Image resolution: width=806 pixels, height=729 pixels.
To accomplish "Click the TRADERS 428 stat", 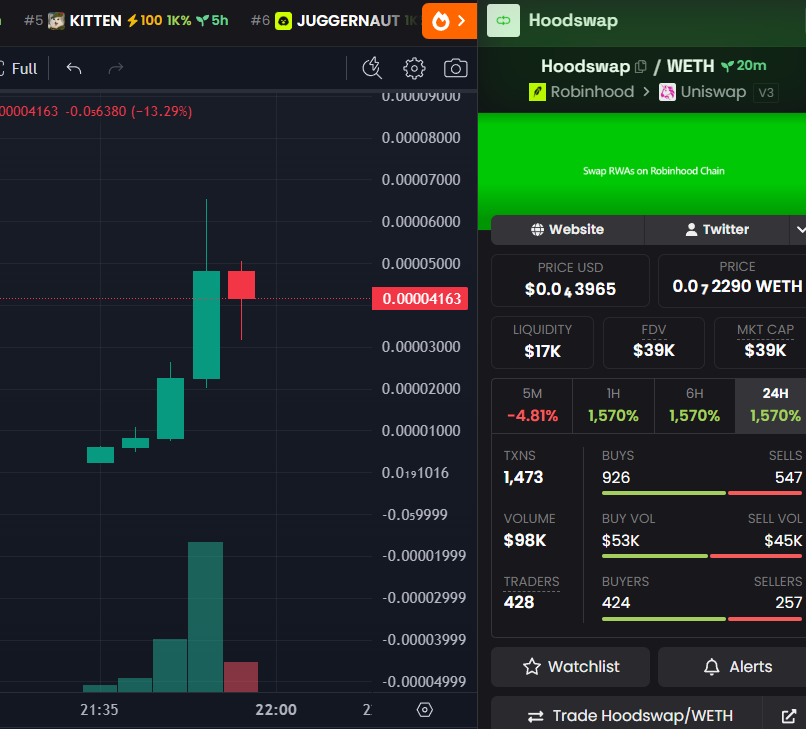I will tap(531, 592).
